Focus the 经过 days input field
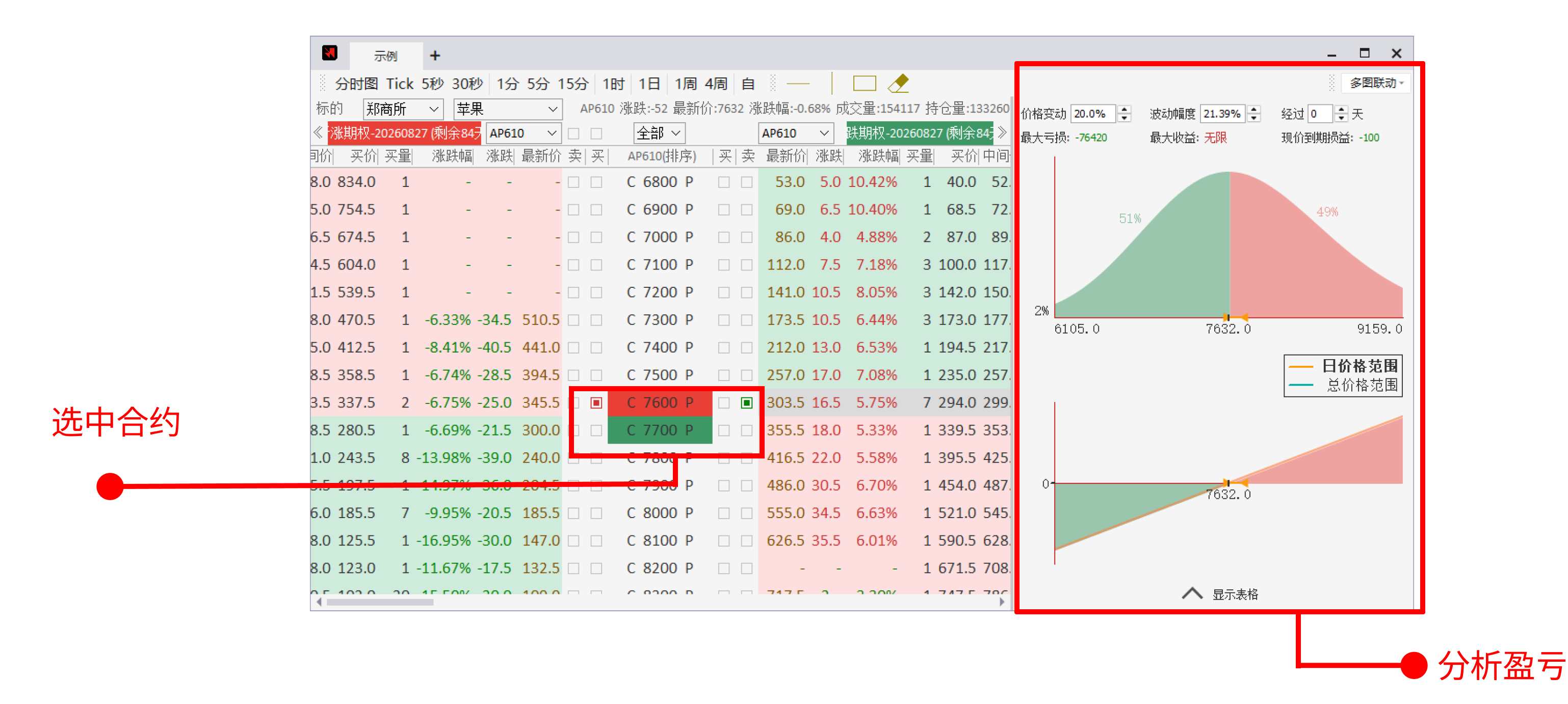 pos(1320,114)
